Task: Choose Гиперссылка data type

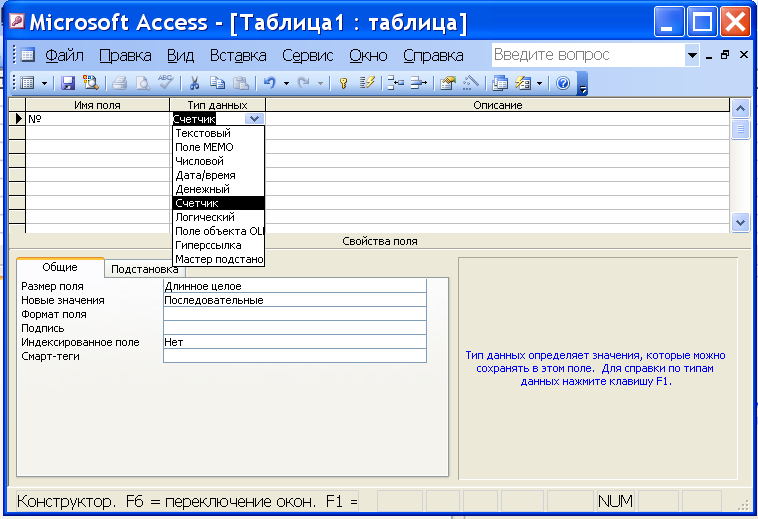Action: pos(219,245)
